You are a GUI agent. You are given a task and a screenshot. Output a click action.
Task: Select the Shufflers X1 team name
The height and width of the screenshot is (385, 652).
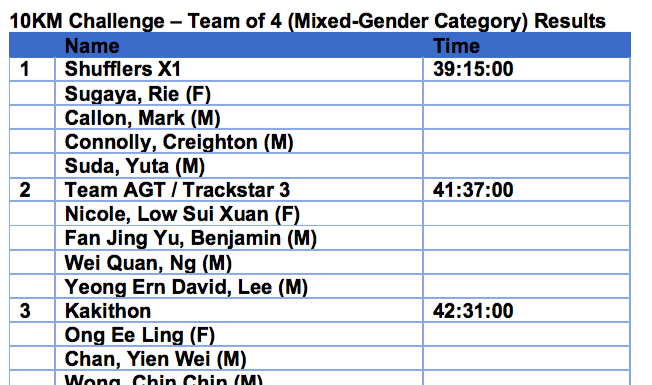point(123,69)
